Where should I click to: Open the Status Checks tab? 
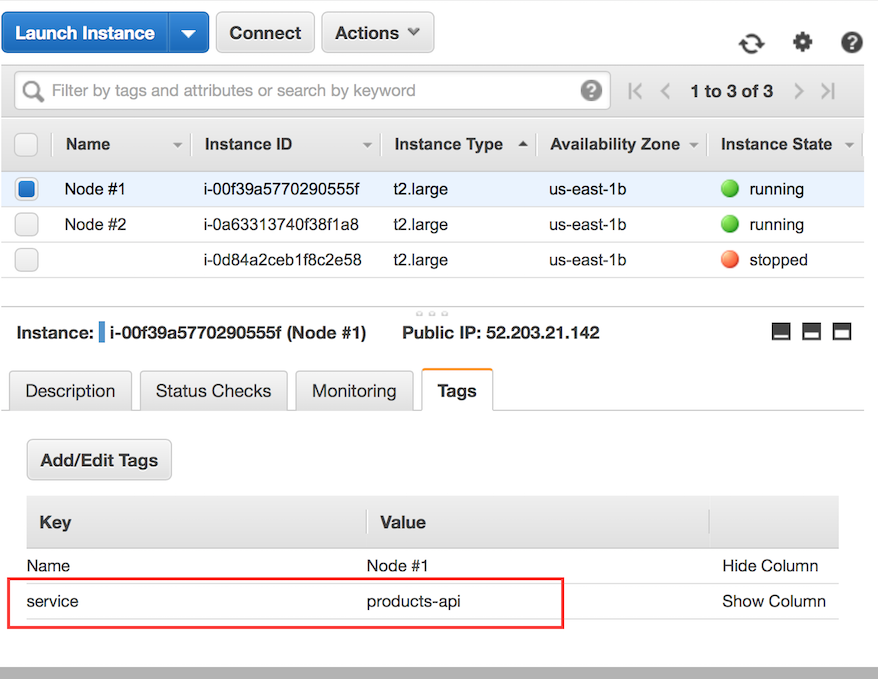[213, 390]
